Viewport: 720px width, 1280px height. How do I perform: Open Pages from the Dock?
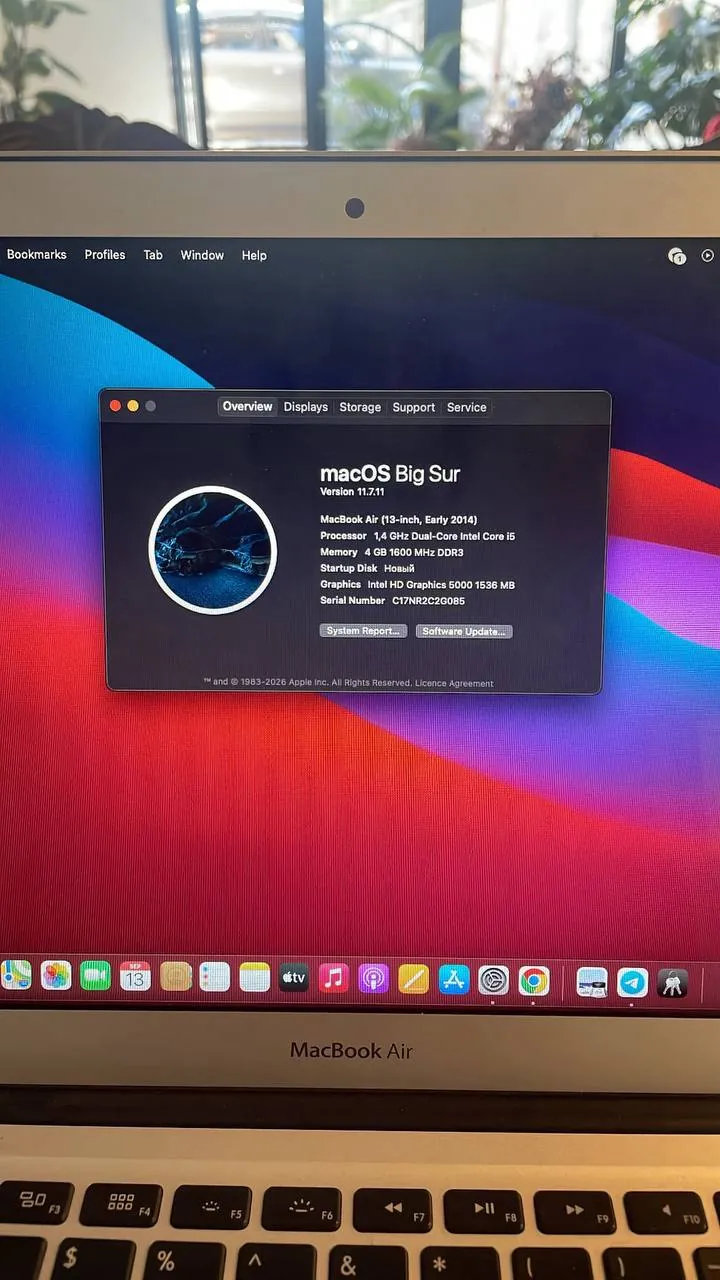(414, 978)
